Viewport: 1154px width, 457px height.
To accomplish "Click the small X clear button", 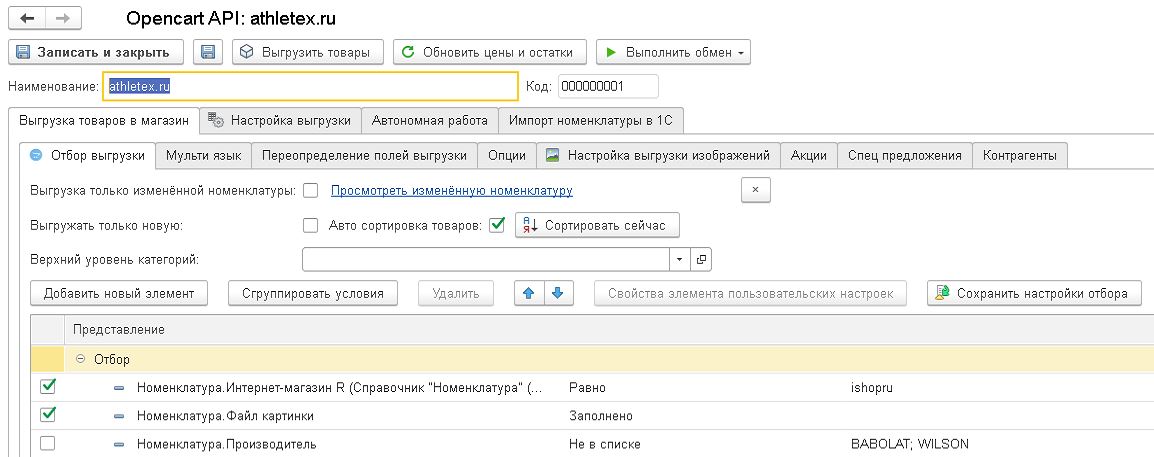I will tap(755, 190).
